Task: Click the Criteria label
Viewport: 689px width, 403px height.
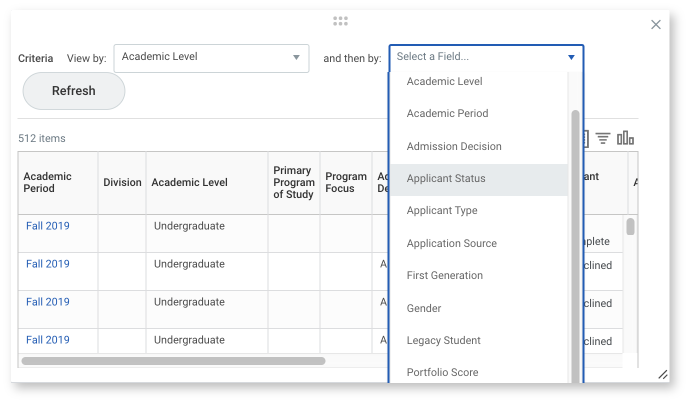Action: pos(36,58)
